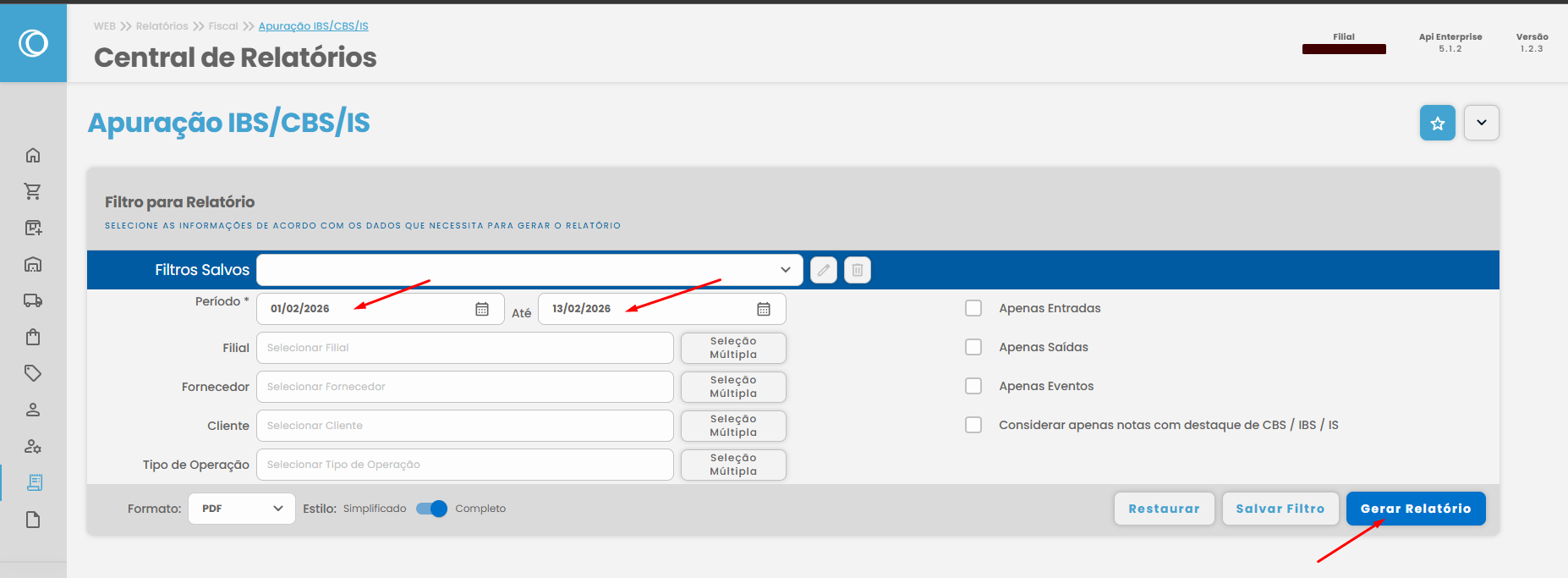Click the pencil edit saved filter icon

click(x=823, y=270)
